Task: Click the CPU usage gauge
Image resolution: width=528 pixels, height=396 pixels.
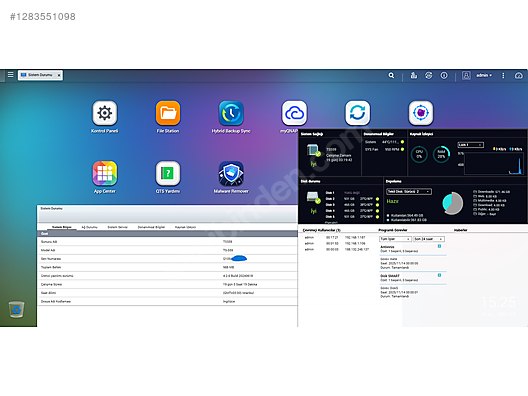Action: 419,155
